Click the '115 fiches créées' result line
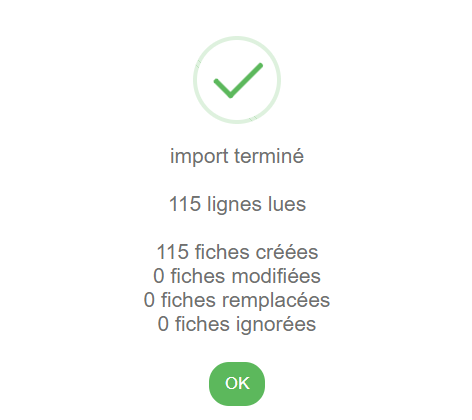The width and height of the screenshot is (472, 420). click(x=237, y=252)
